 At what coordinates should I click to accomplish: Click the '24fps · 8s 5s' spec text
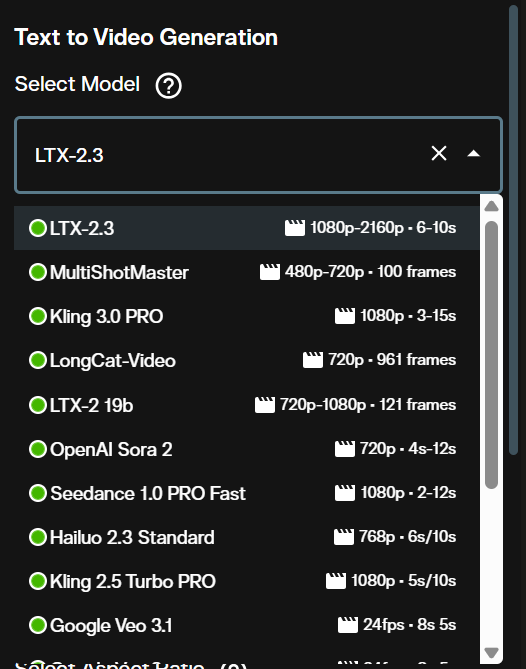tap(410, 625)
